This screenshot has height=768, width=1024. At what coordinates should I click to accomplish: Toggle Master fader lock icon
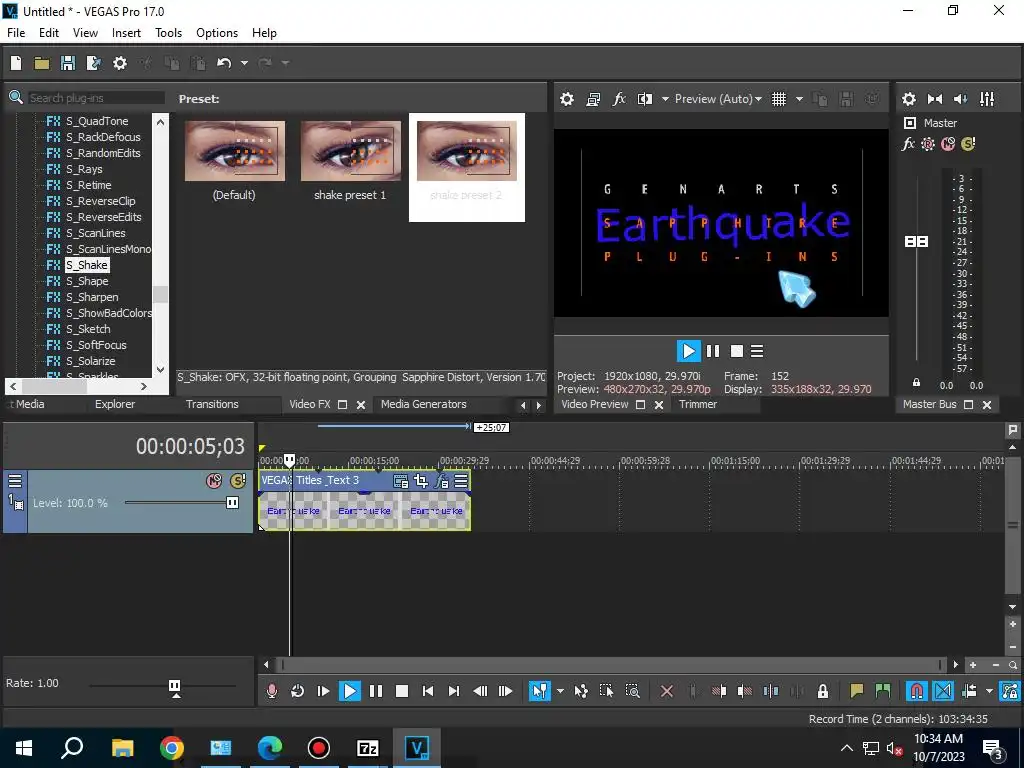point(916,383)
